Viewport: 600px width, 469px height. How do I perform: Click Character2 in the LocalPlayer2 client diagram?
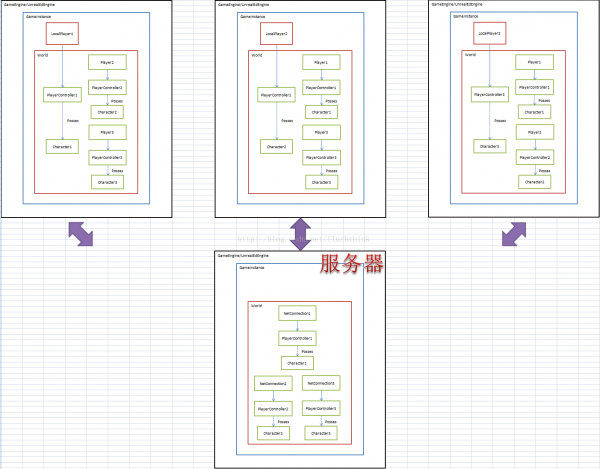tap(276, 147)
